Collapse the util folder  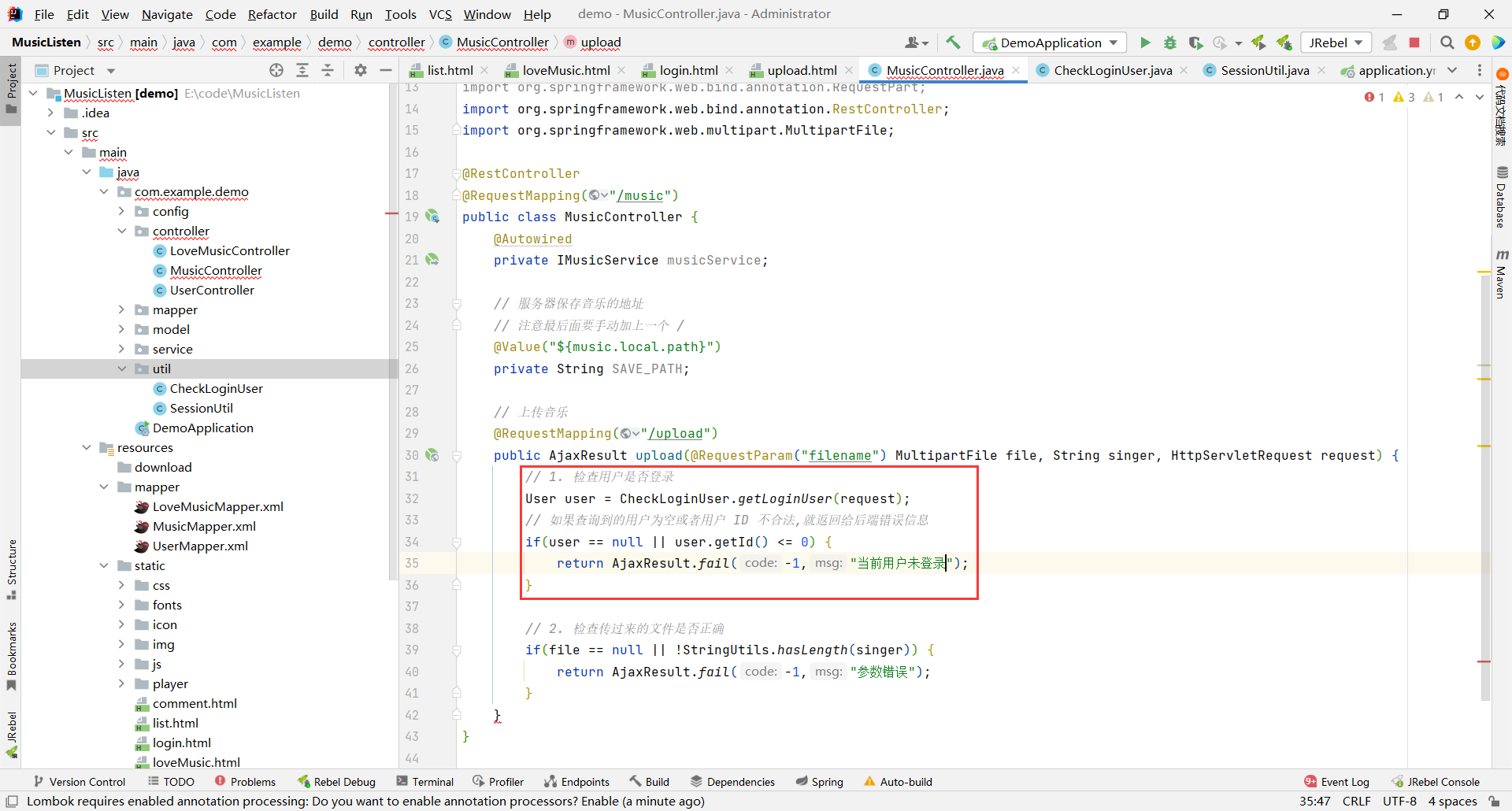[121, 368]
